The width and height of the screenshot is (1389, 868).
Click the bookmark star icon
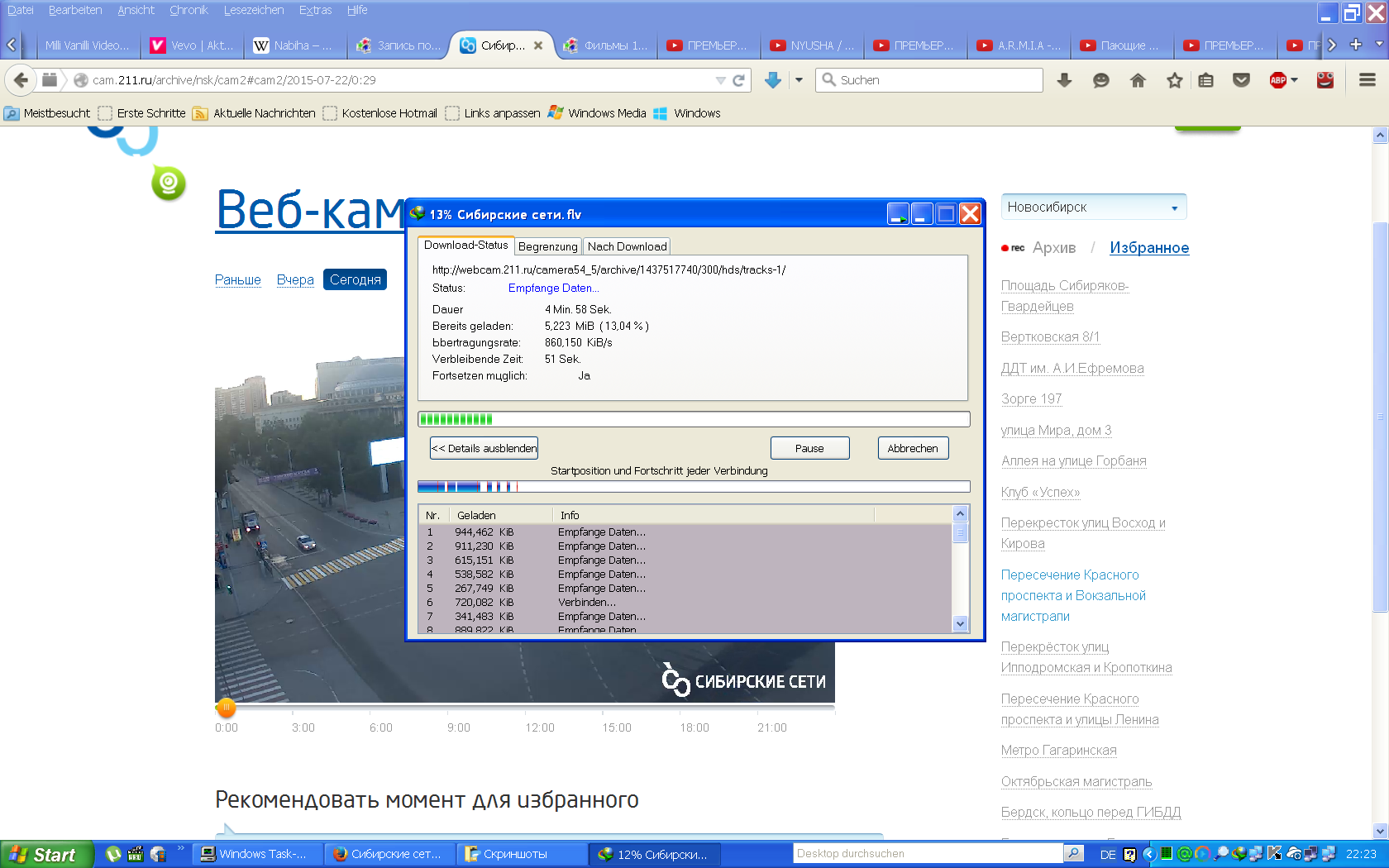tap(1174, 80)
